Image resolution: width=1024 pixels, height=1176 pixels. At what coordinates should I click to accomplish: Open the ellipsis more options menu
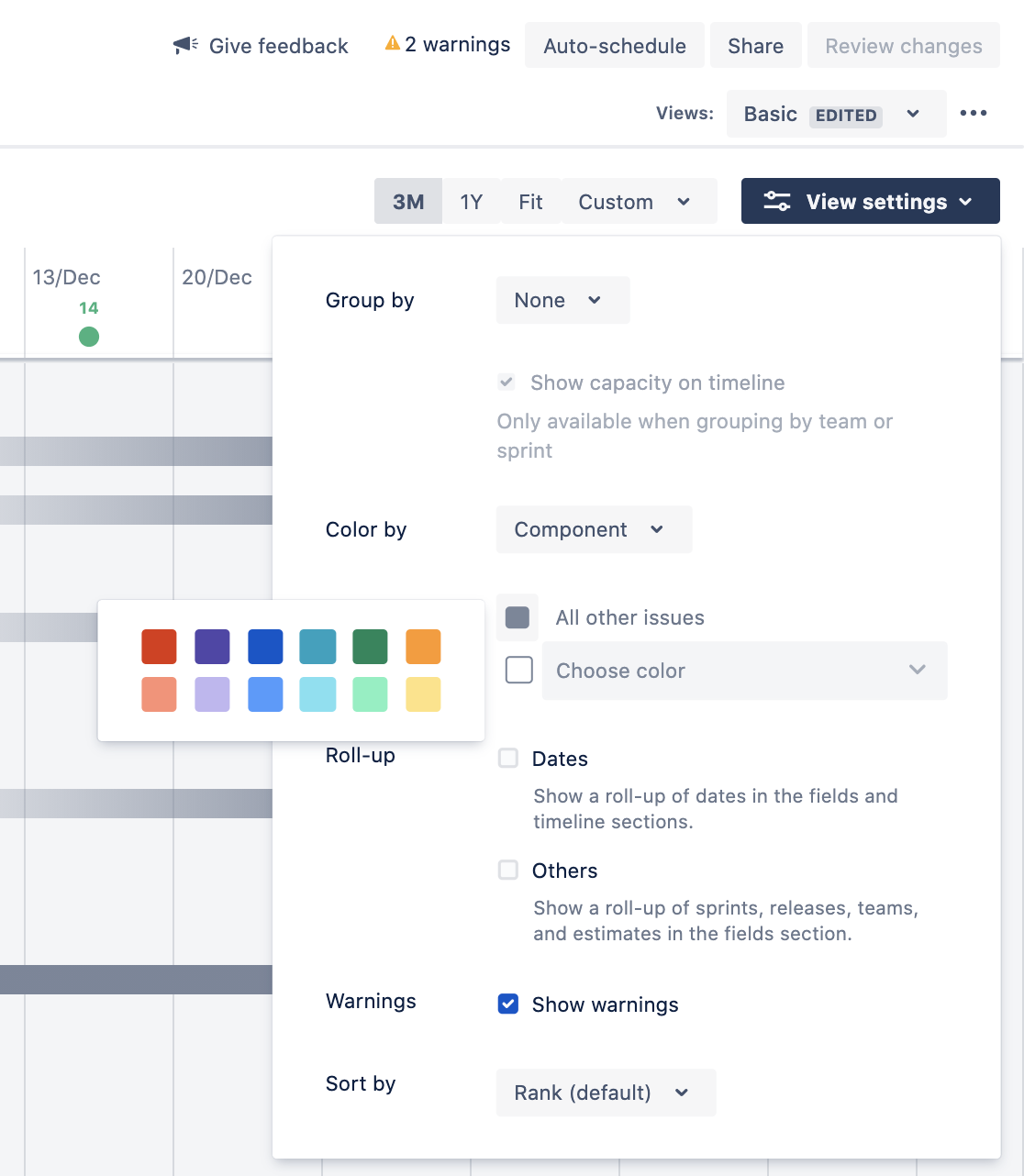pyautogui.click(x=974, y=113)
